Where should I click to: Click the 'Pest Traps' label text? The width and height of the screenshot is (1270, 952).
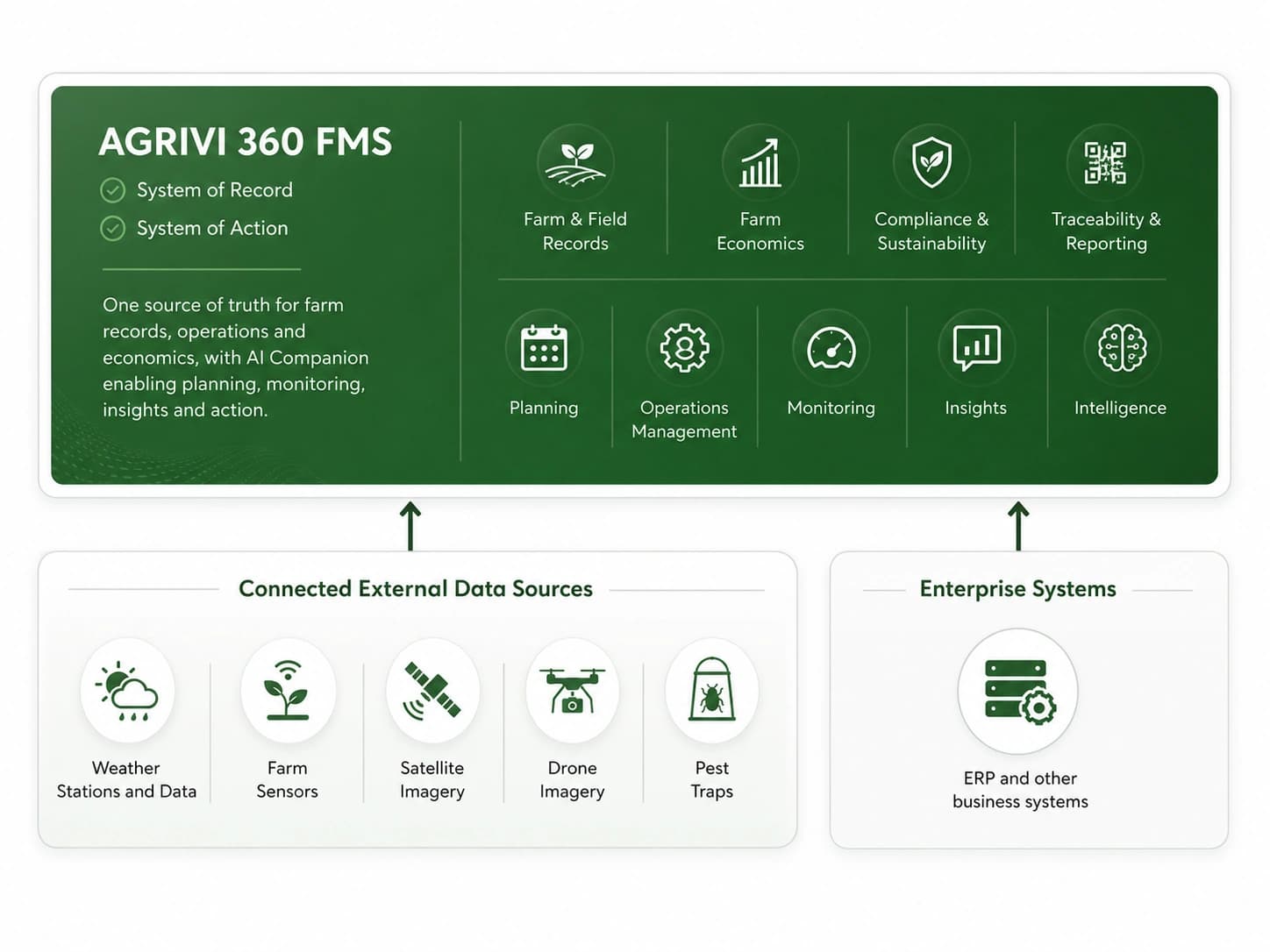pyautogui.click(x=712, y=780)
